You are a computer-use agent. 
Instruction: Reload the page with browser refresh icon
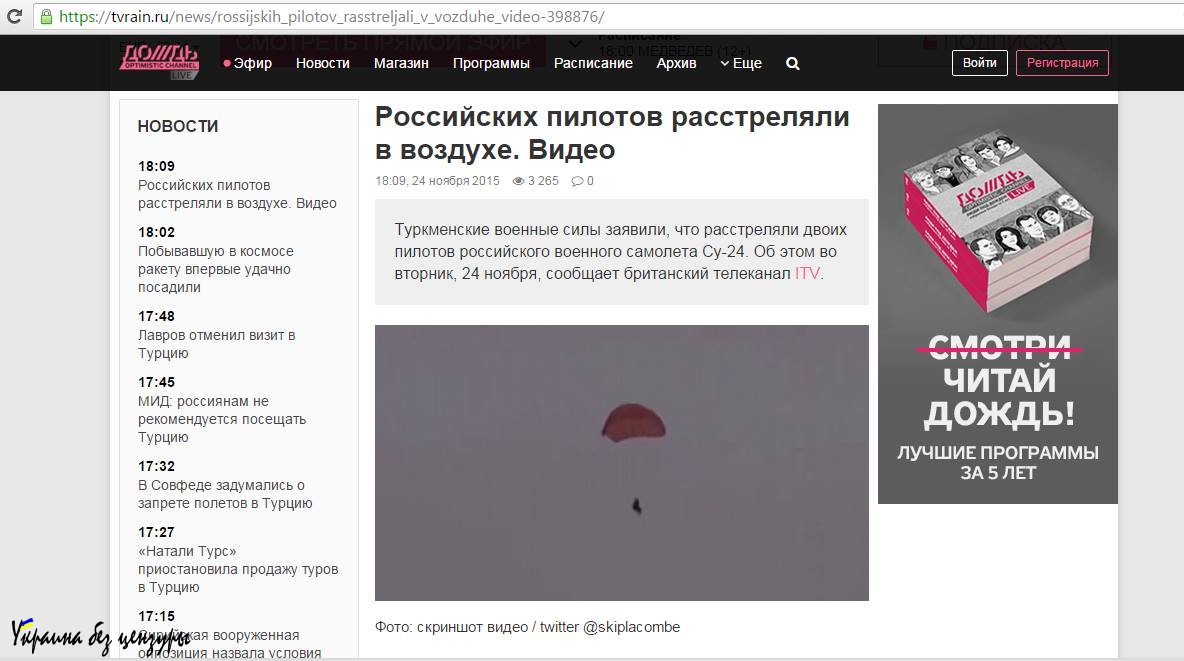coord(15,17)
